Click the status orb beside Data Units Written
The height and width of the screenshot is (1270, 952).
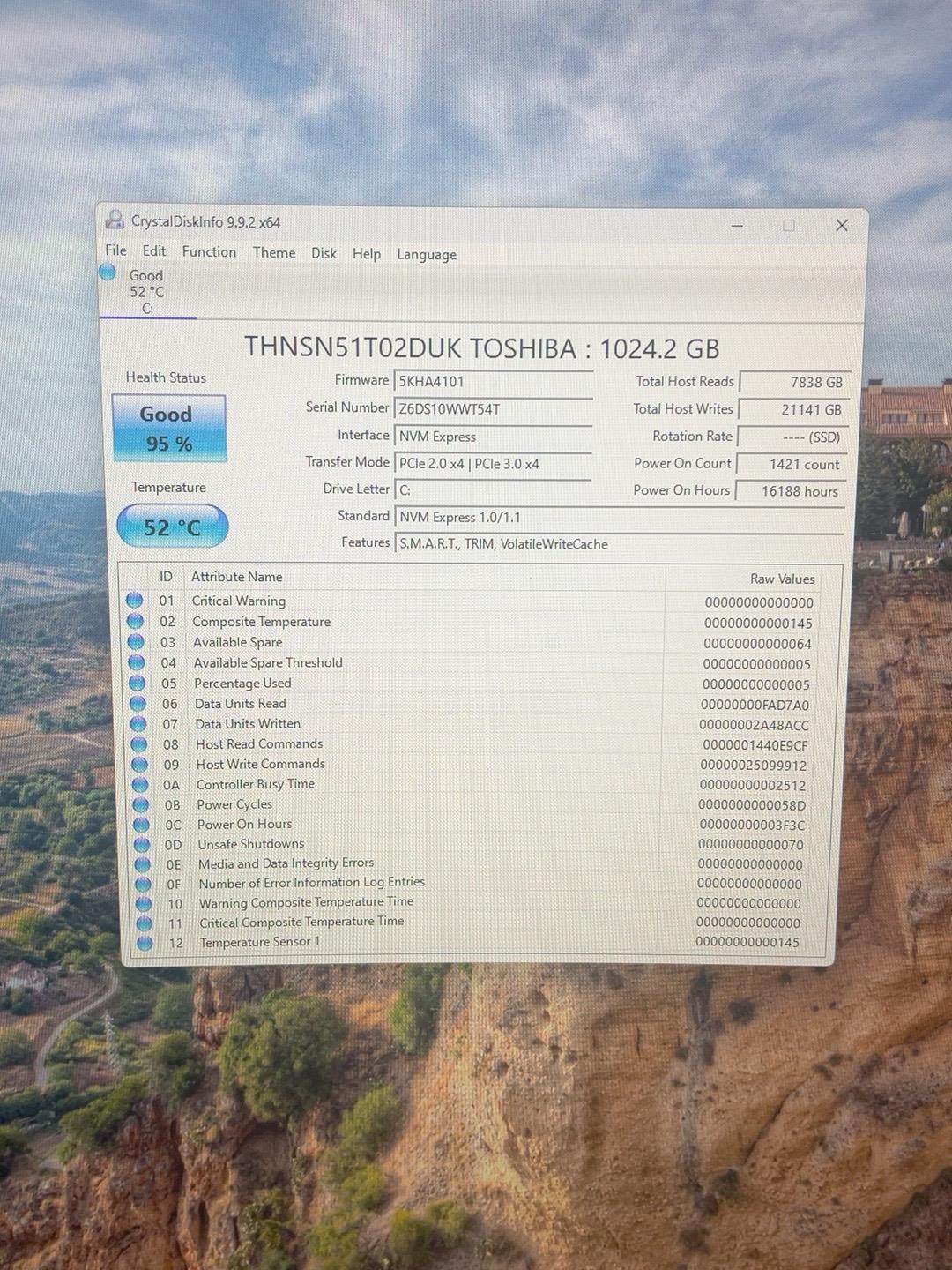pyautogui.click(x=138, y=724)
